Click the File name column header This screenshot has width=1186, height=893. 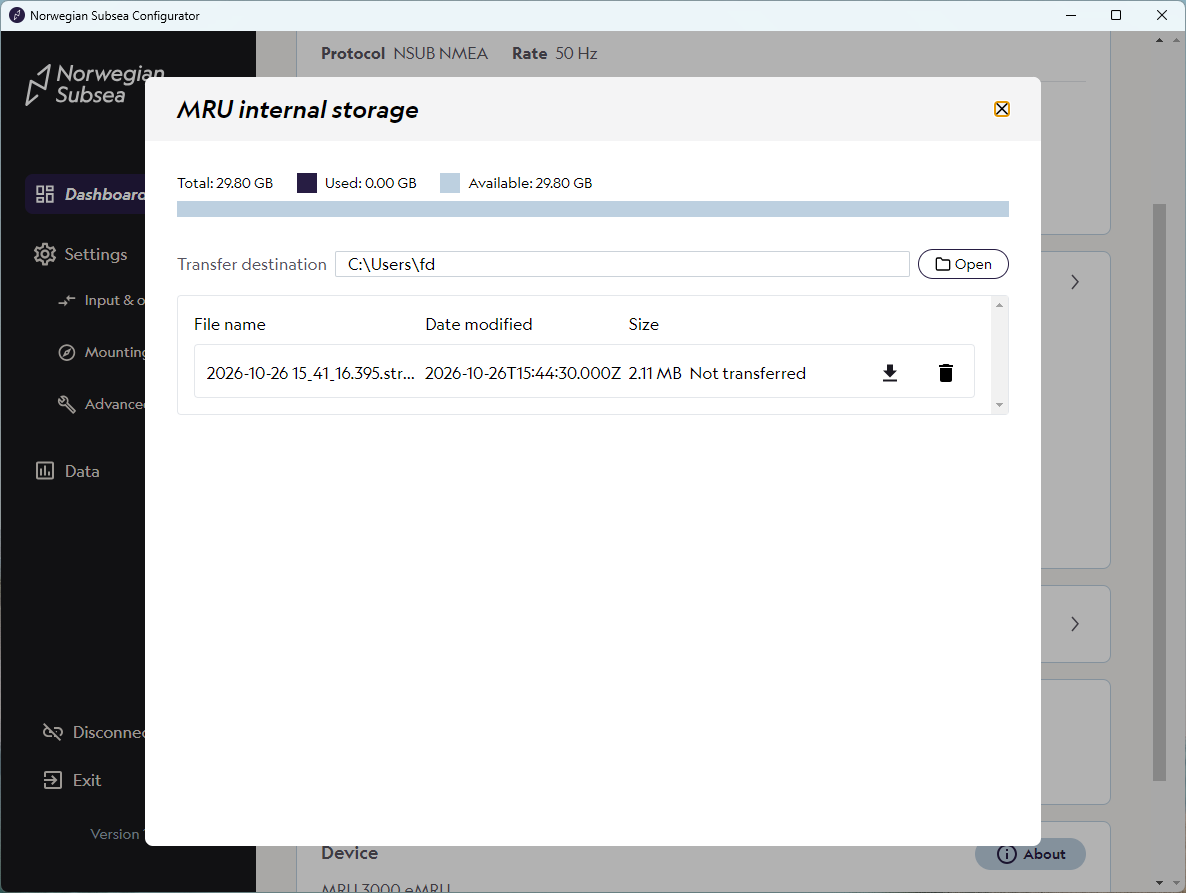pos(230,324)
